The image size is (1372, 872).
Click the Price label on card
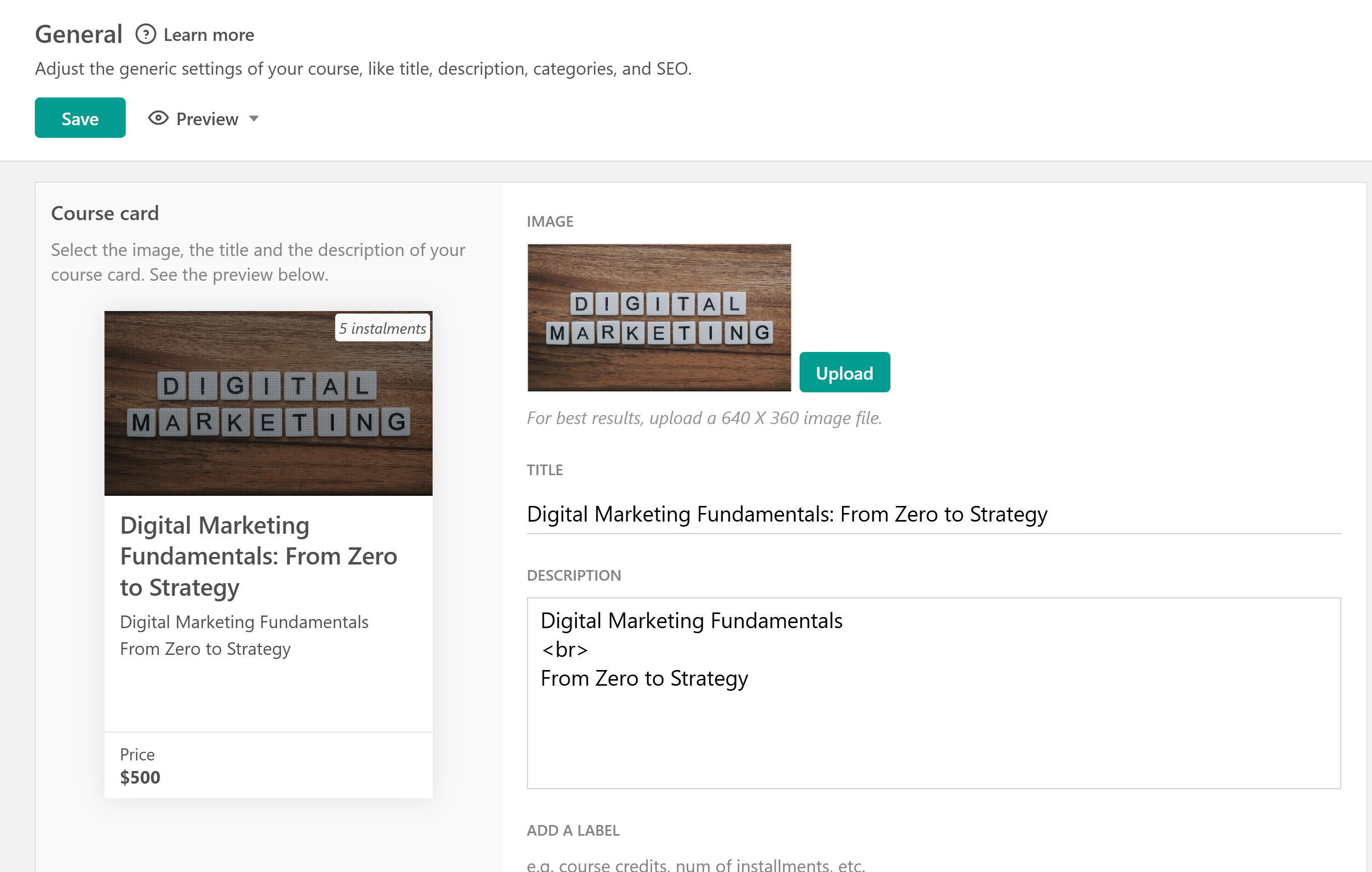[137, 754]
